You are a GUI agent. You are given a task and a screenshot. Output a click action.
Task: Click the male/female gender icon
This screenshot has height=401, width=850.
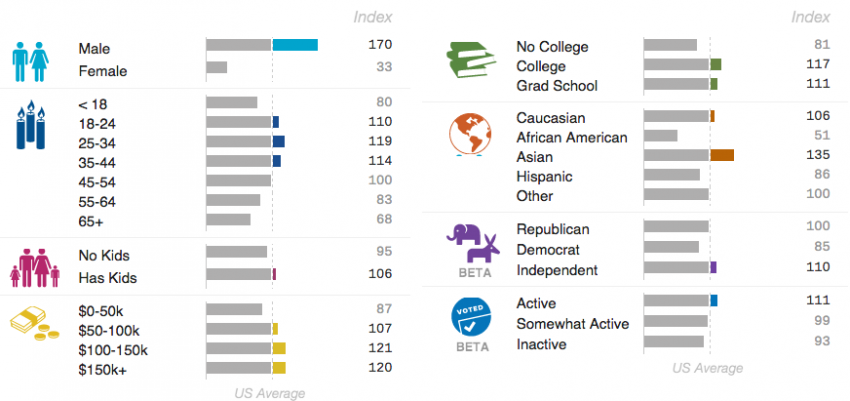coord(31,61)
